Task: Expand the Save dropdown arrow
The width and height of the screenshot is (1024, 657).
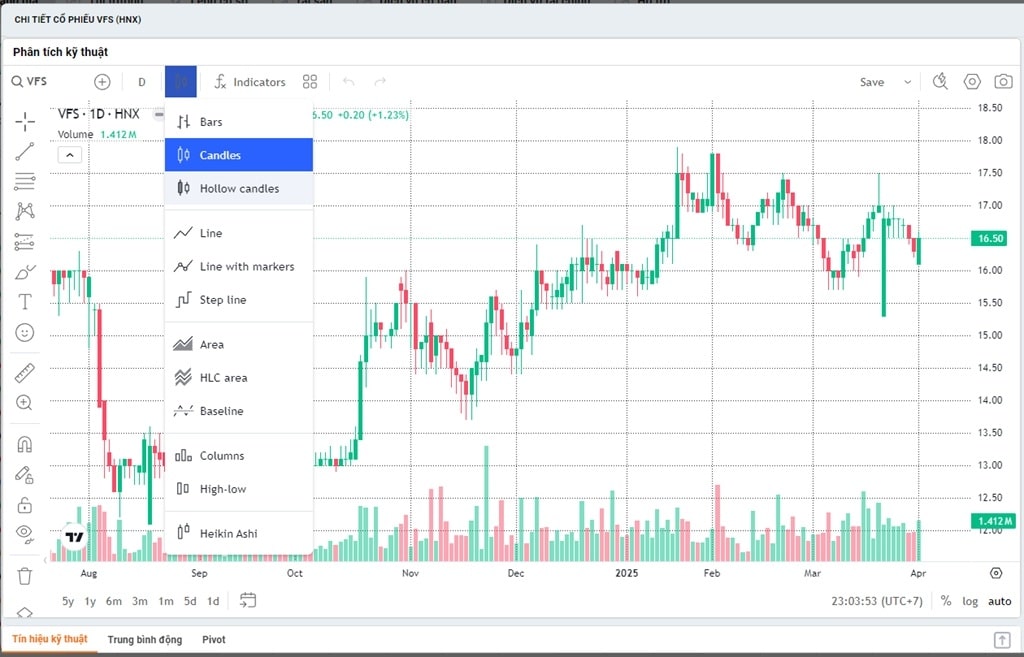Action: coord(908,82)
